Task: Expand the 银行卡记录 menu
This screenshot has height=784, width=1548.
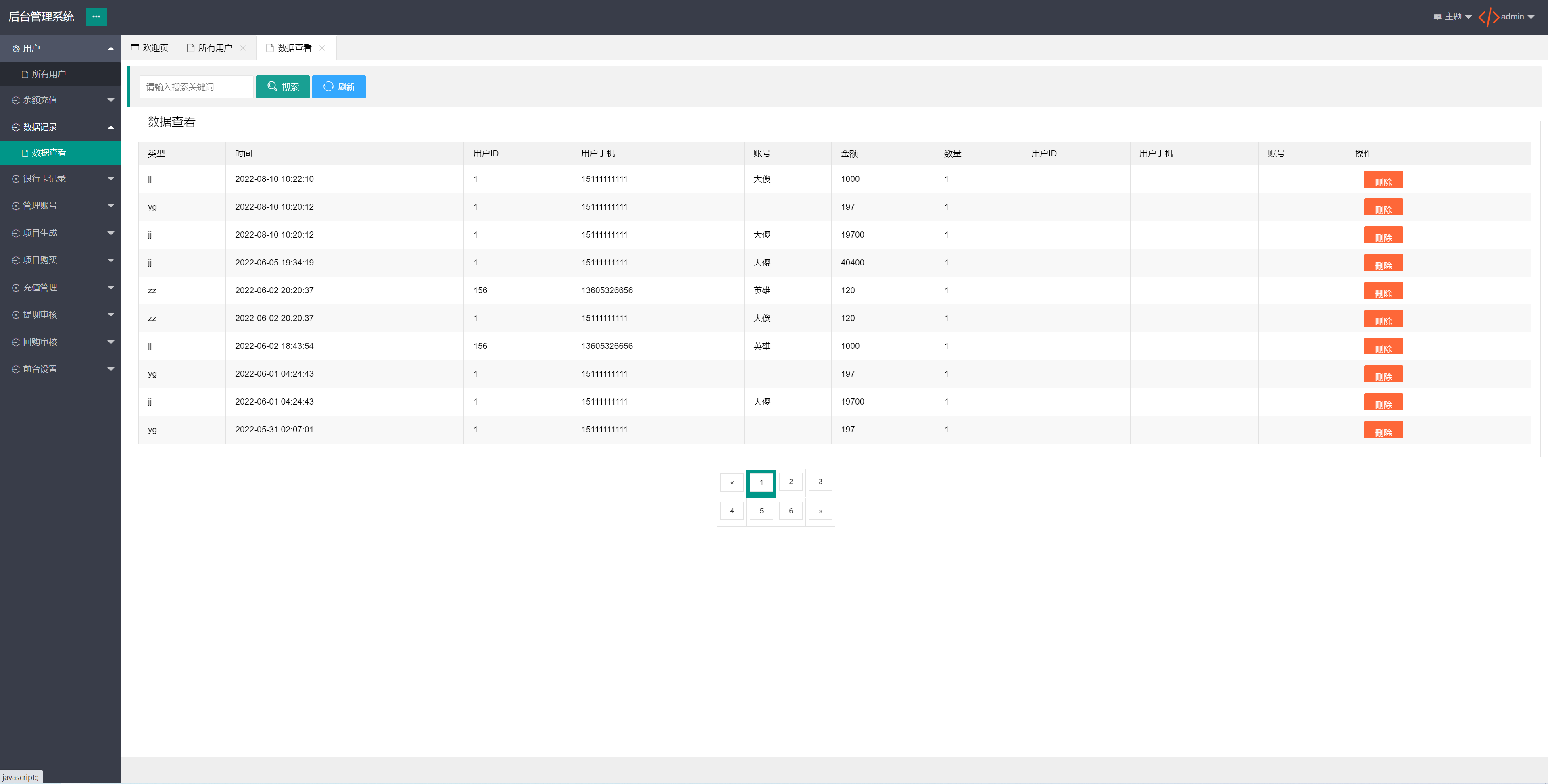Action: click(x=60, y=178)
